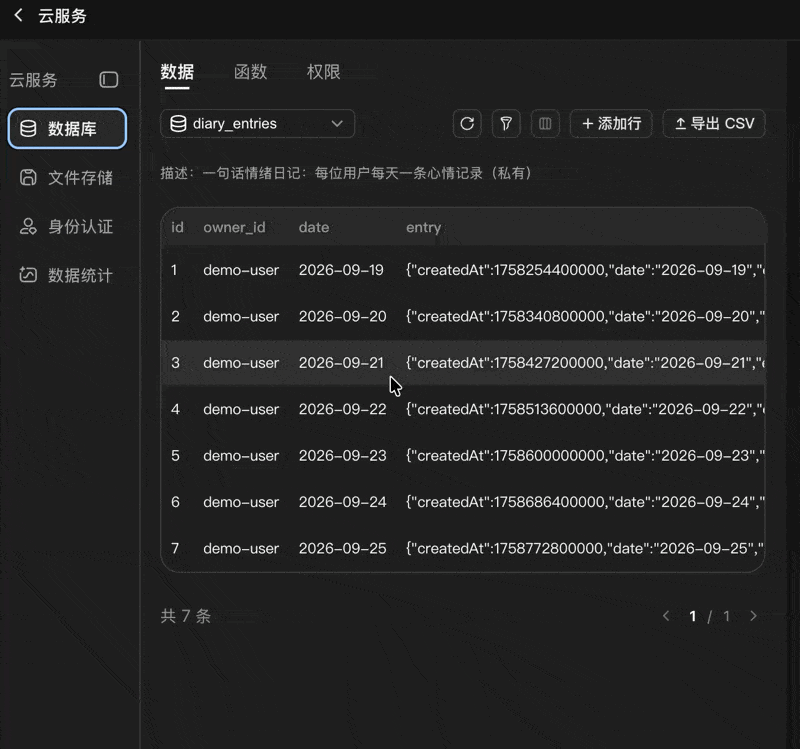Go to the previous page arrow

[666, 616]
